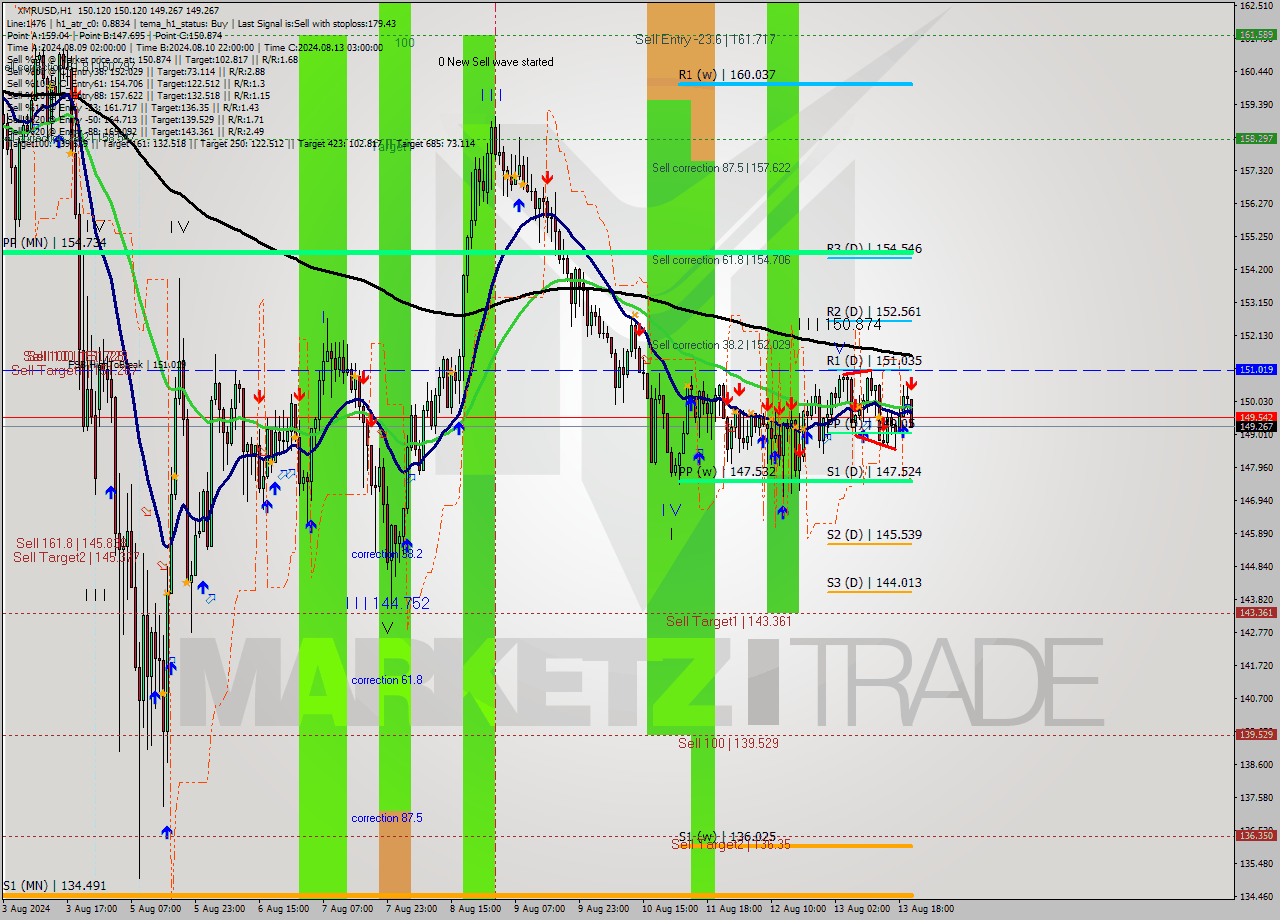Click the XMRUSD,H1 symbol title
The width and height of the screenshot is (1280, 920).
pyautogui.click(x=44, y=10)
